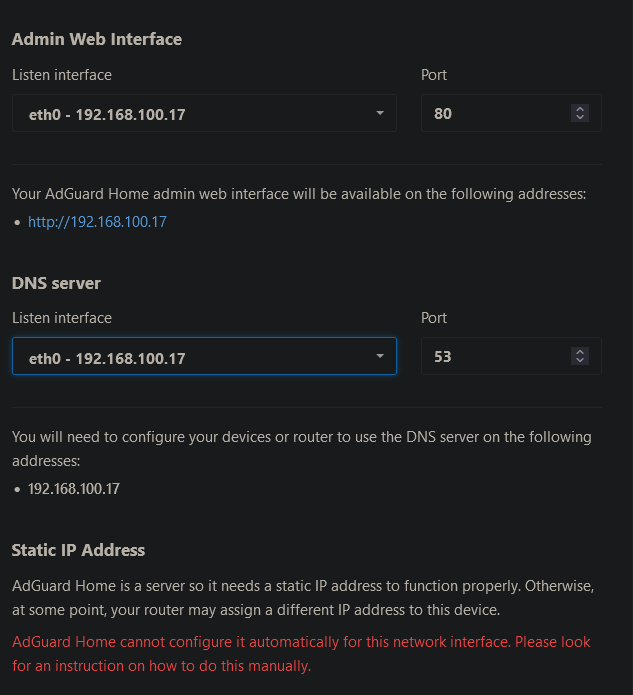This screenshot has width=633, height=695.
Task: Open the http://192.168.100.17 admin link
Action: coord(97,222)
